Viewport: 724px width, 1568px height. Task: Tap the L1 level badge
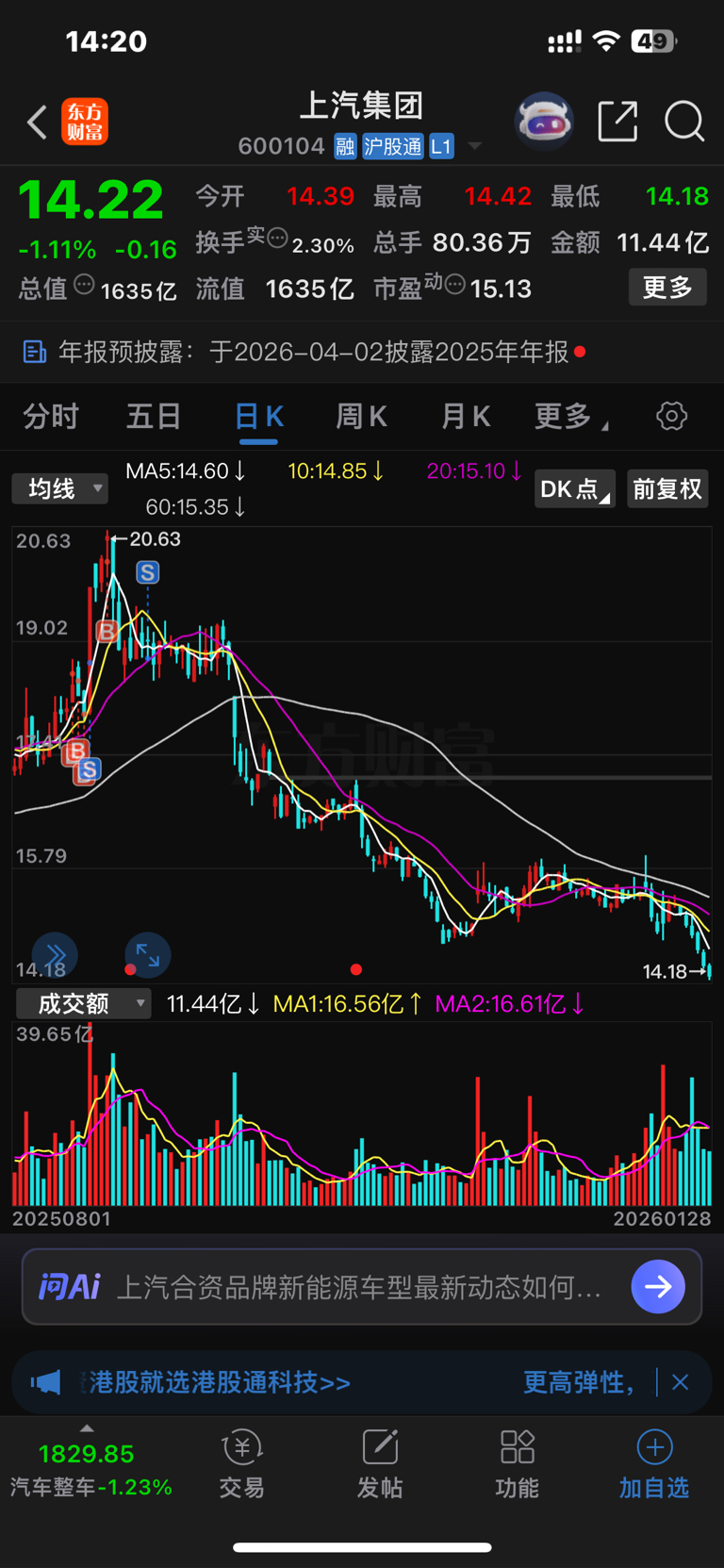tap(441, 146)
